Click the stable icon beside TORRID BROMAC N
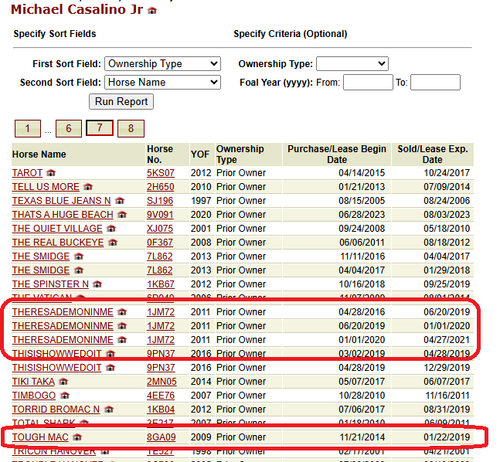This screenshot has height=462, width=500. pos(109,409)
